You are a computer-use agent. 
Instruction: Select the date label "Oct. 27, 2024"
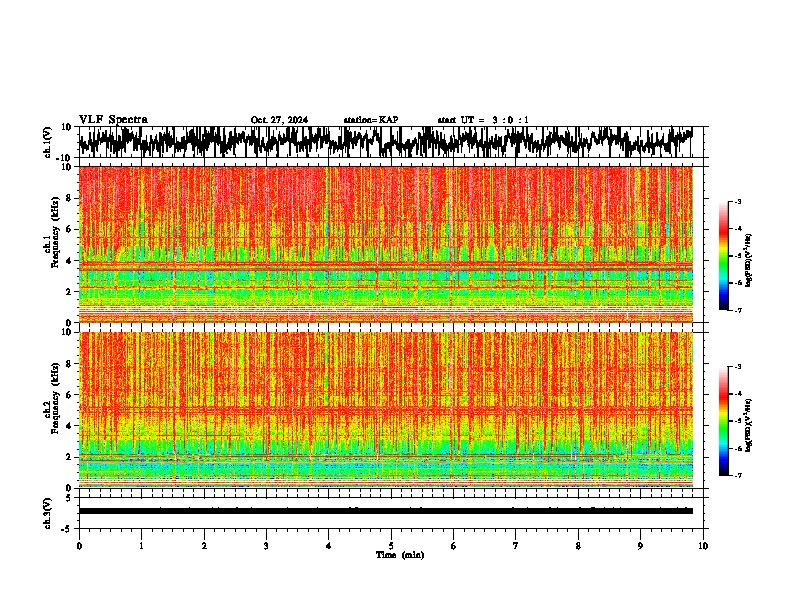coord(279,120)
